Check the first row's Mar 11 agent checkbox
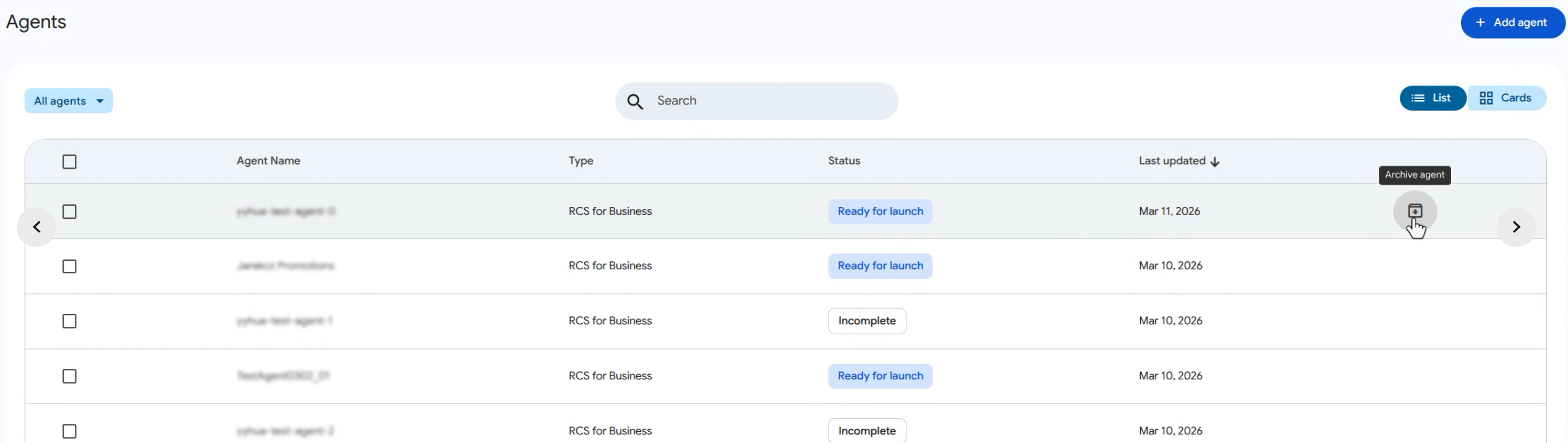 pyautogui.click(x=69, y=211)
